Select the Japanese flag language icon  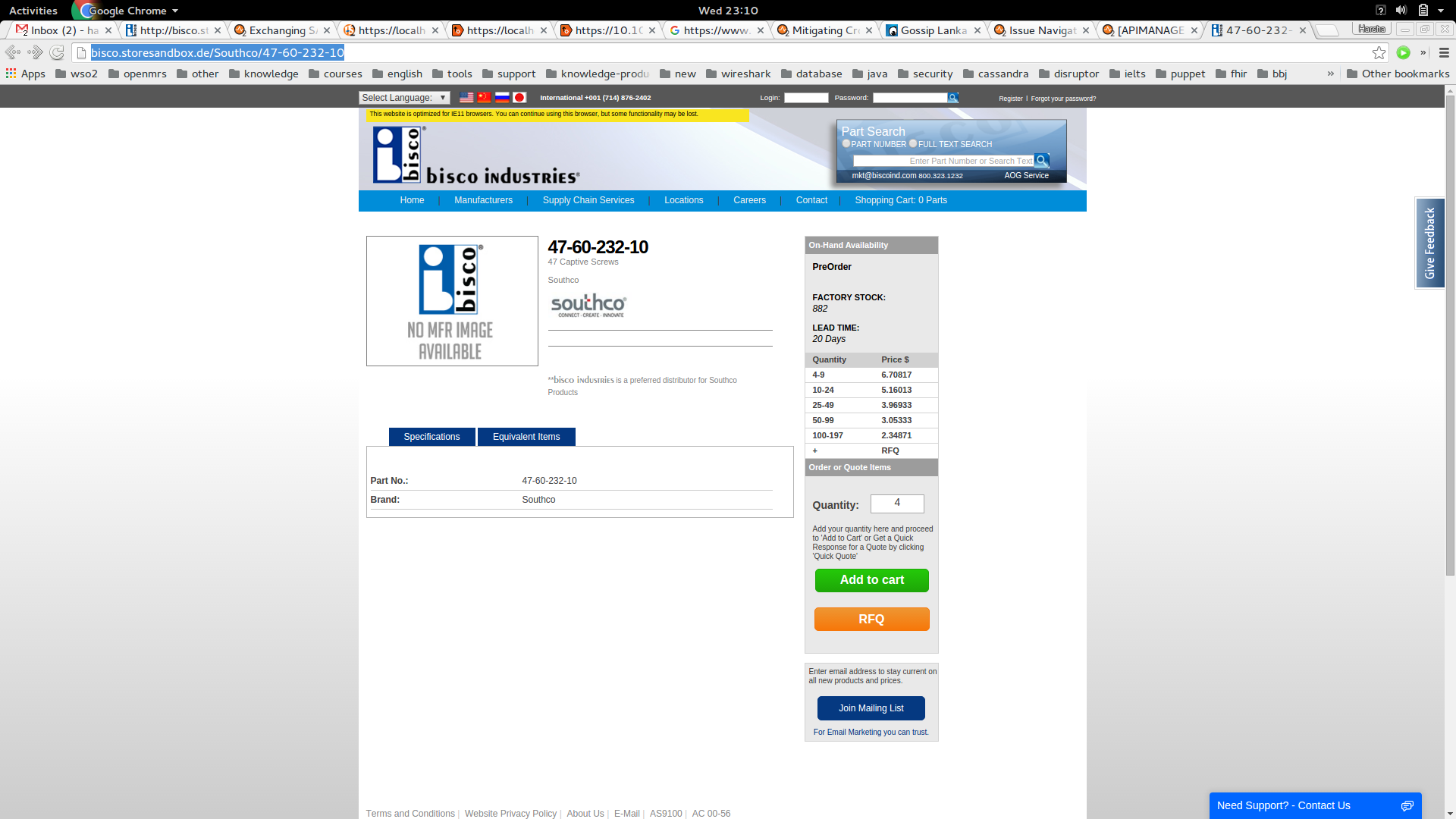519,98
